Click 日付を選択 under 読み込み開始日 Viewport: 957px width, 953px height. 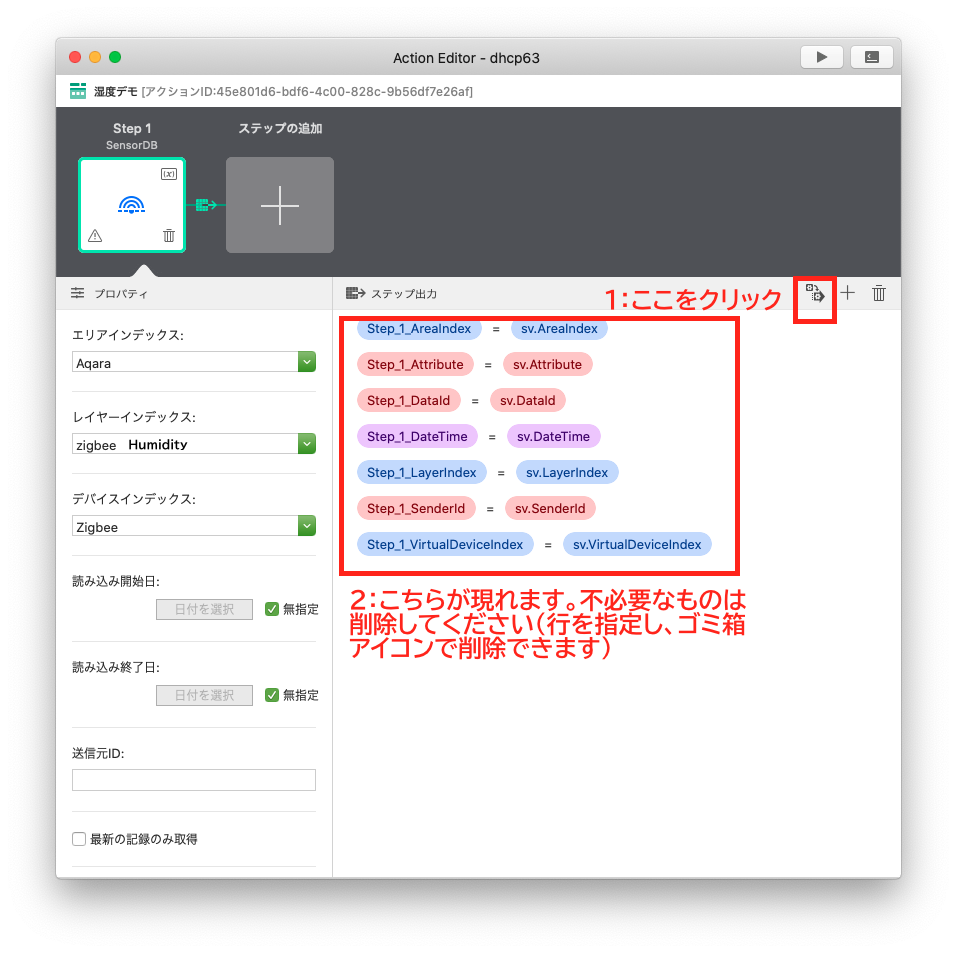204,609
